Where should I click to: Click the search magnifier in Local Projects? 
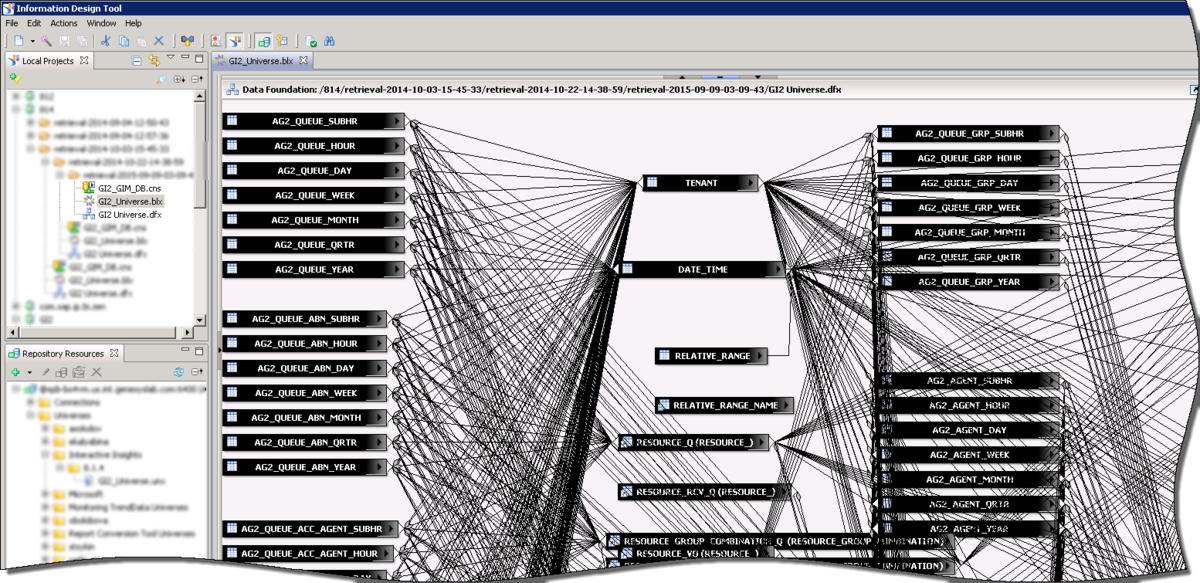(160, 78)
